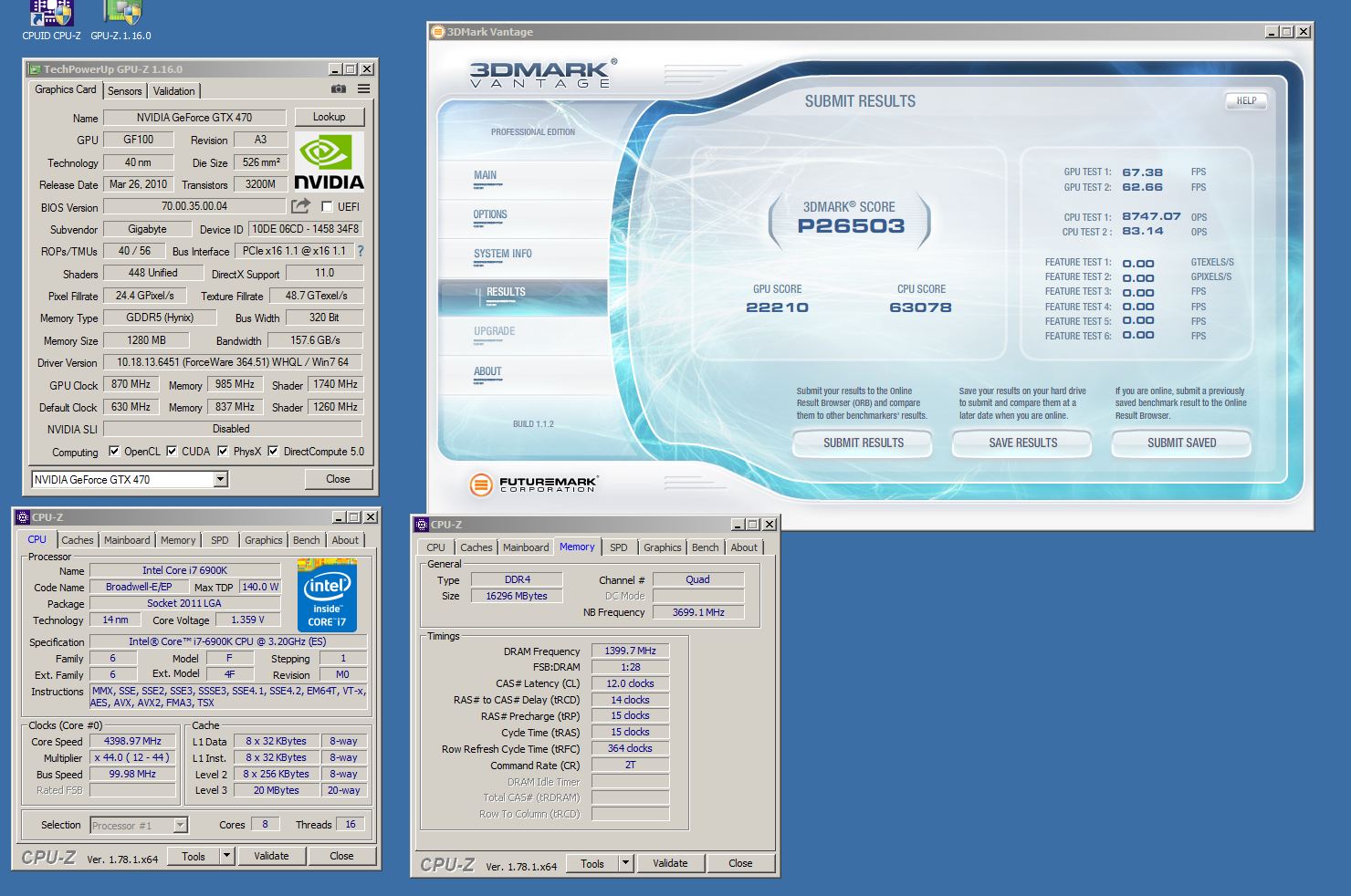Click Tools button in CPU-Z Memory window
Image resolution: width=1351 pixels, height=896 pixels.
[592, 863]
